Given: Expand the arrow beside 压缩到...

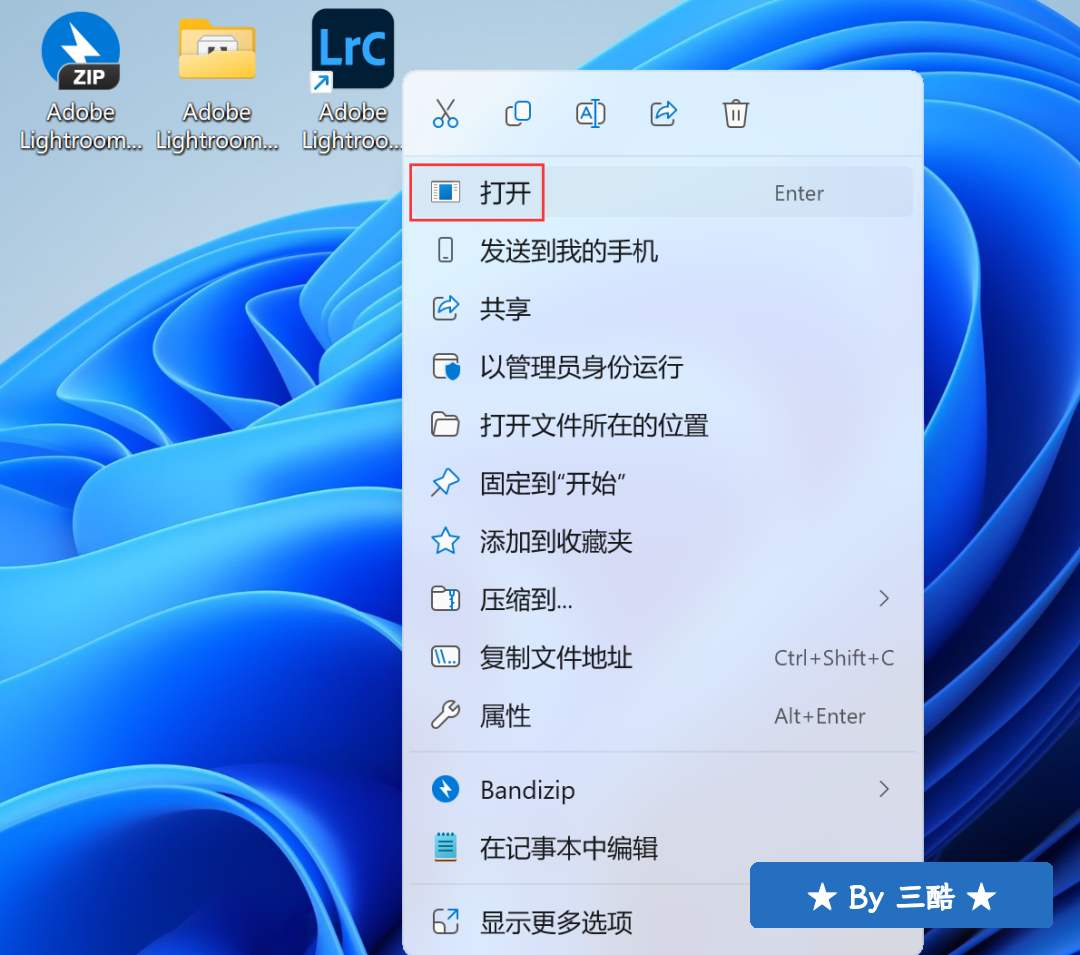Looking at the screenshot, I should 884,598.
